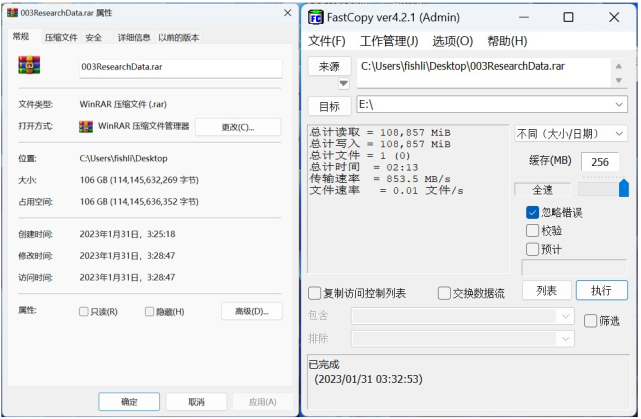Select the 常规 tab
Viewport: 641px width, 419px height.
coord(21,37)
